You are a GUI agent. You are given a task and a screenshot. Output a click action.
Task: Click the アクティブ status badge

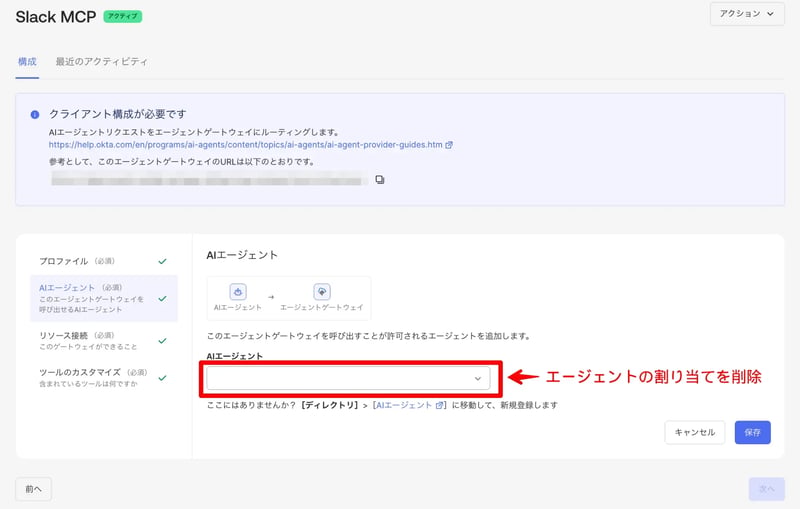tap(122, 16)
